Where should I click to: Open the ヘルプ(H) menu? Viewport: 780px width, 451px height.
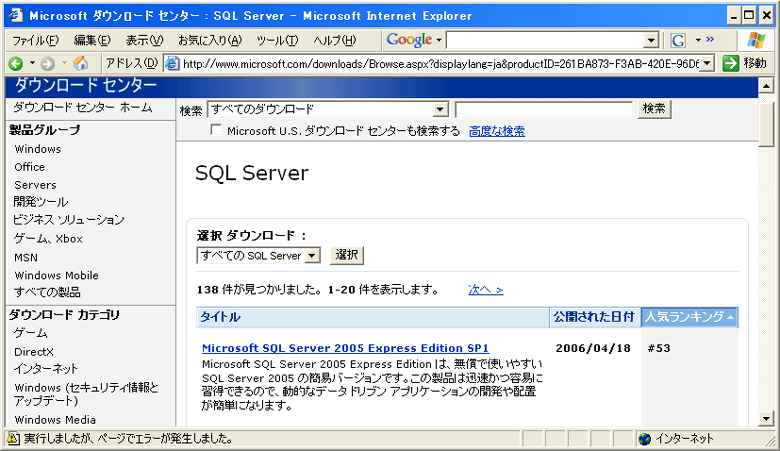[x=335, y=40]
